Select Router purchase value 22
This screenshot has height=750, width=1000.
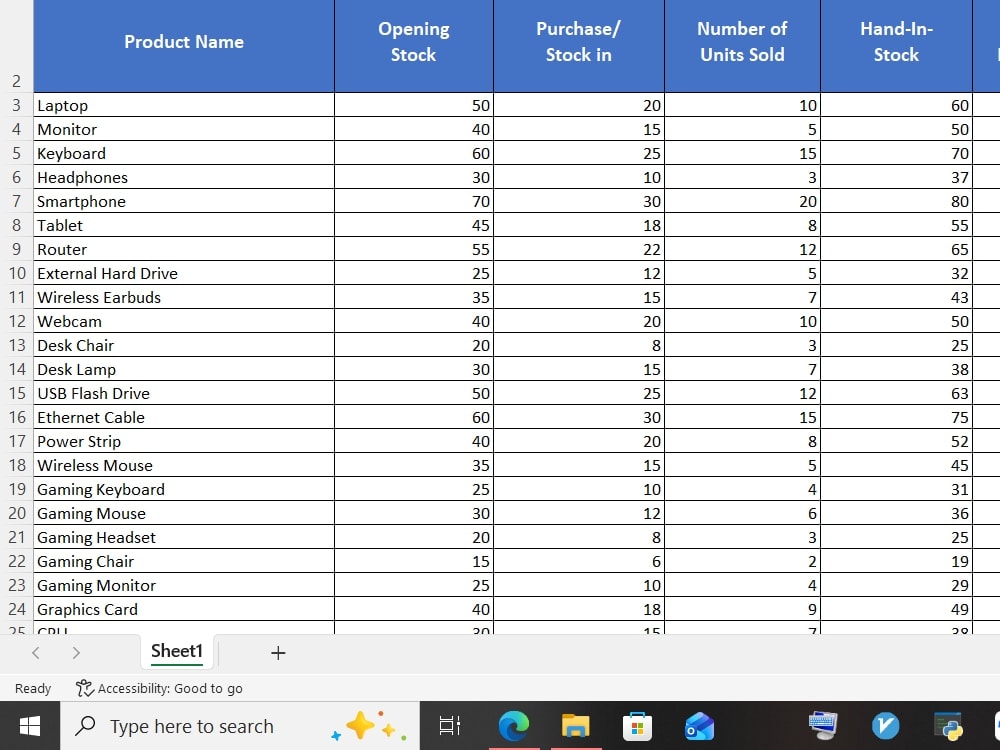(x=578, y=249)
